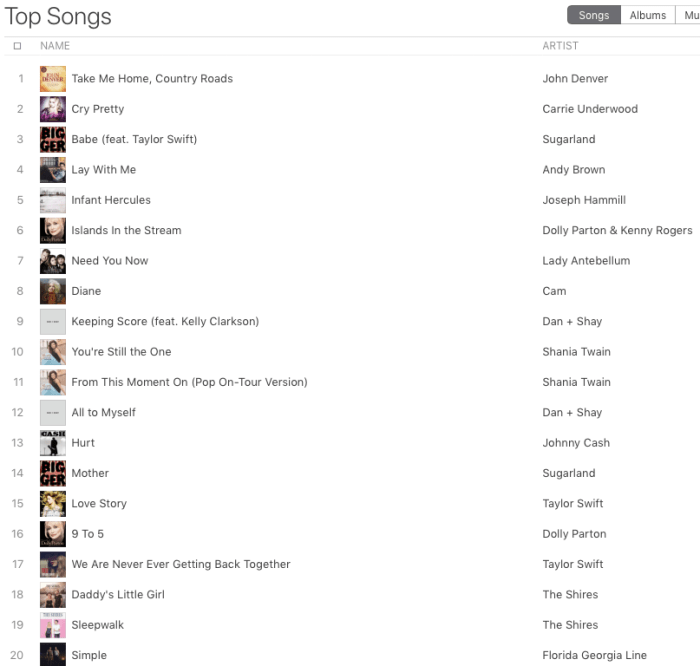Switch to the Albums tab
The image size is (700, 666).
[x=648, y=15]
